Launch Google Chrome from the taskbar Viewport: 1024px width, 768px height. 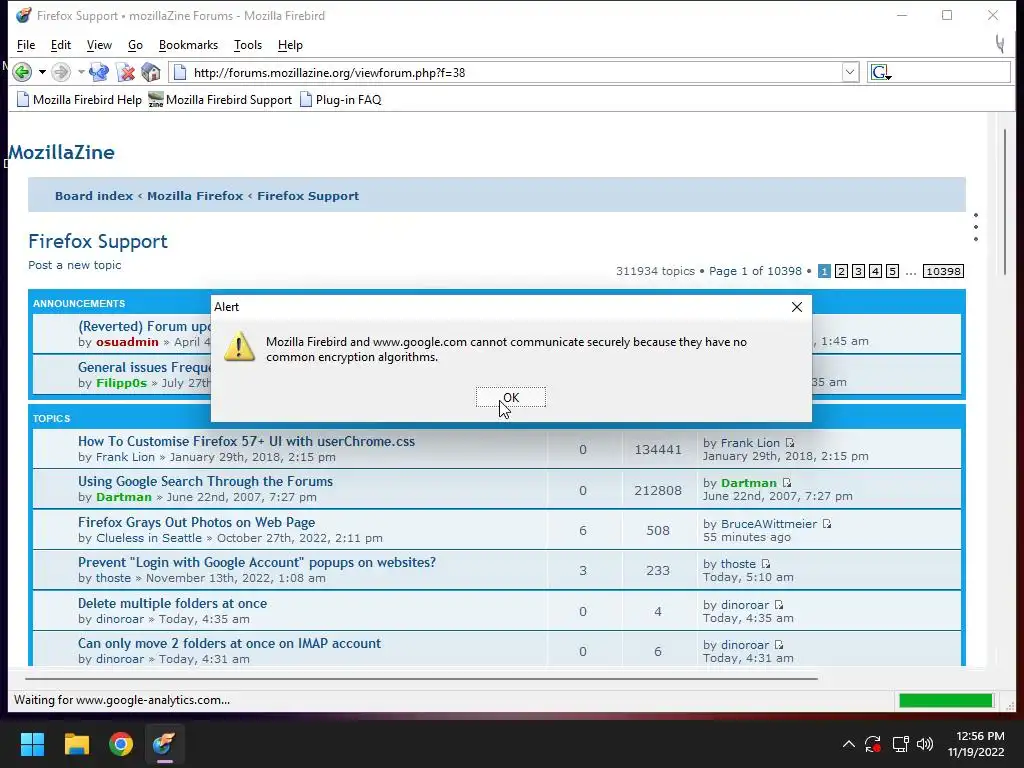coord(121,744)
